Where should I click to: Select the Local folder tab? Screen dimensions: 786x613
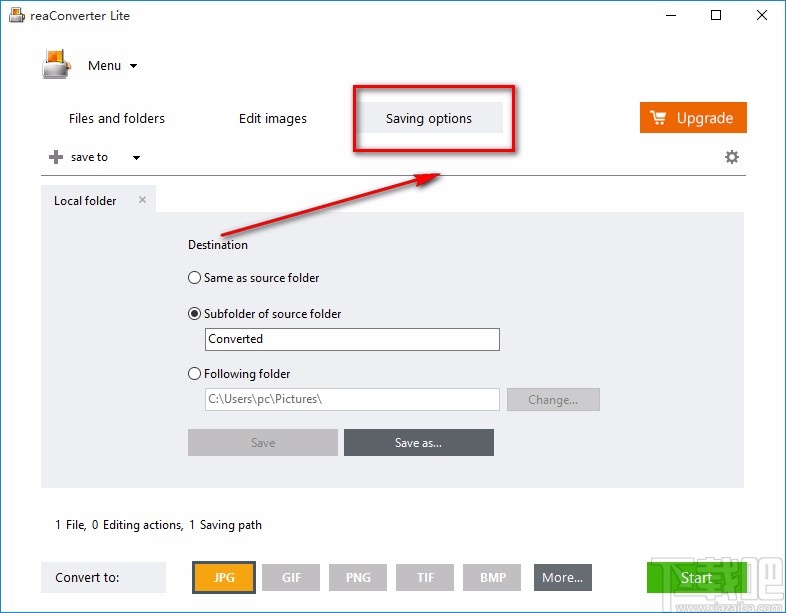[x=98, y=200]
